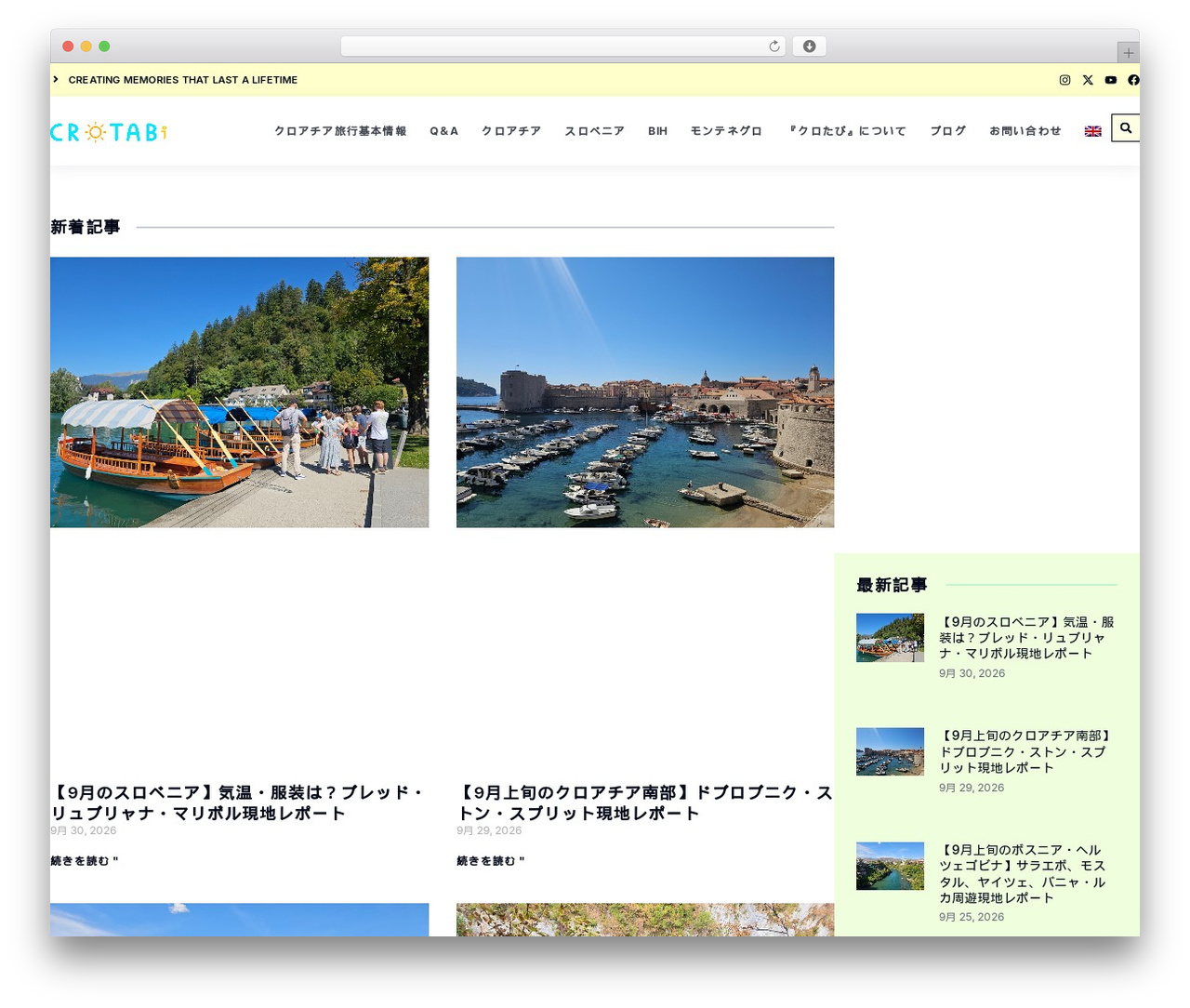Open the X (Twitter) social icon
This screenshot has width=1190, height=1008.
click(1088, 80)
